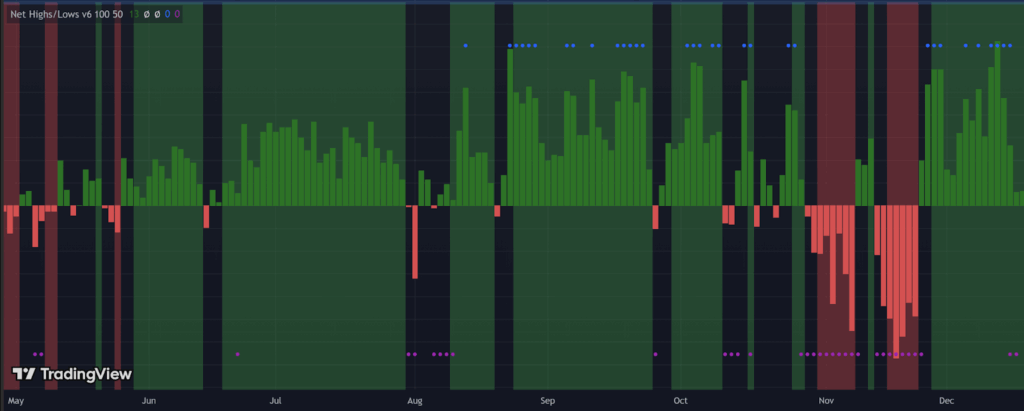Click the blue 0 value in legend

point(166,15)
